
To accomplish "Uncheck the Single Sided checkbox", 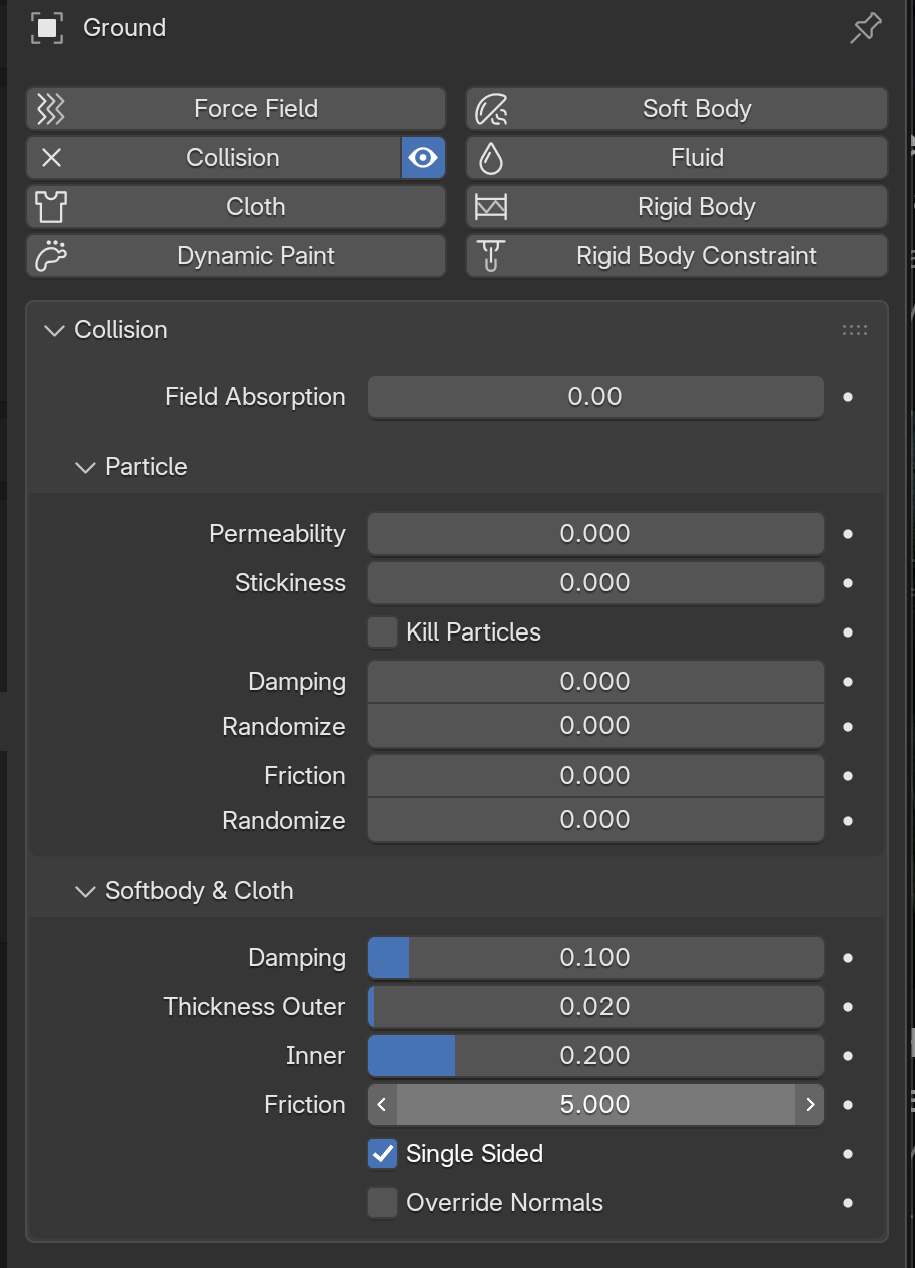I will pyautogui.click(x=382, y=1154).
